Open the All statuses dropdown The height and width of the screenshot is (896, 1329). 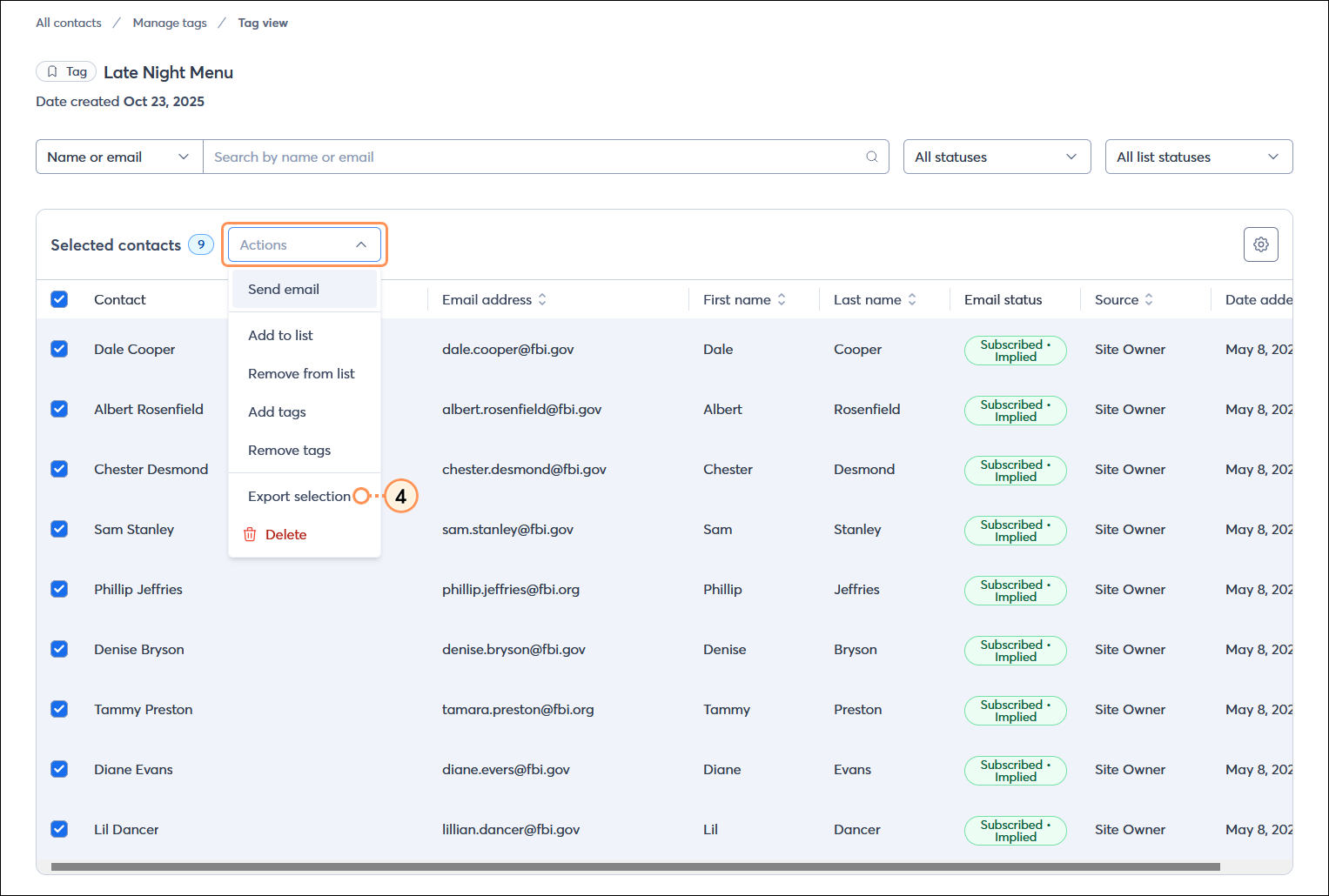click(997, 157)
